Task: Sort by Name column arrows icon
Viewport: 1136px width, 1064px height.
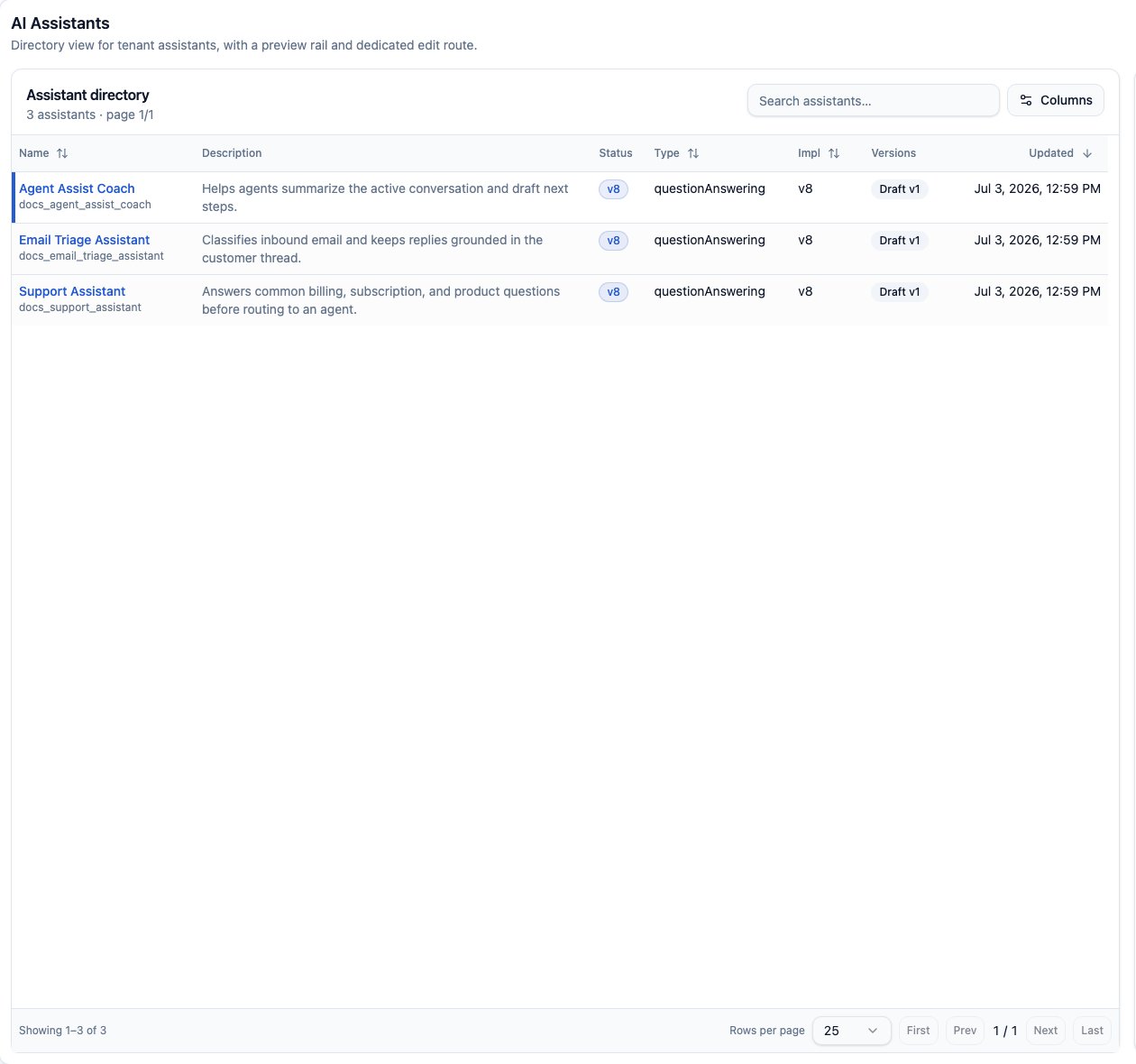Action: 62,153
